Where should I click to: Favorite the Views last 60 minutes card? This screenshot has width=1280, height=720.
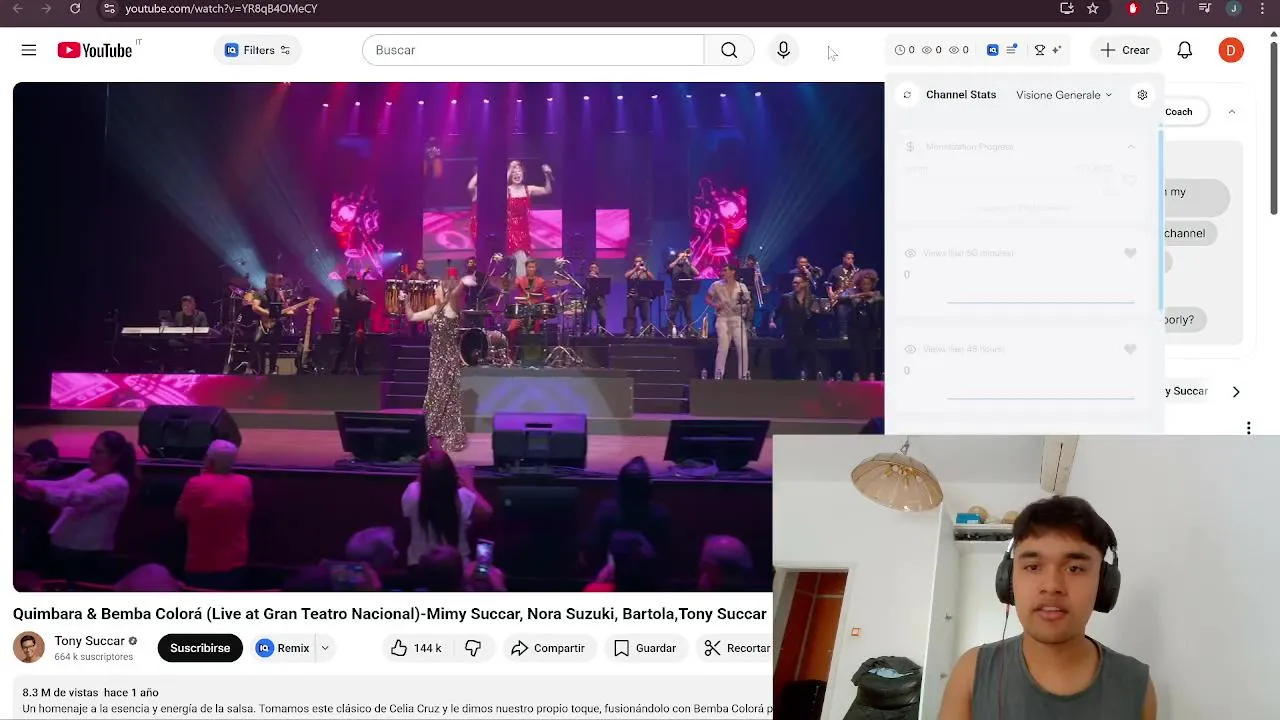tap(1130, 254)
